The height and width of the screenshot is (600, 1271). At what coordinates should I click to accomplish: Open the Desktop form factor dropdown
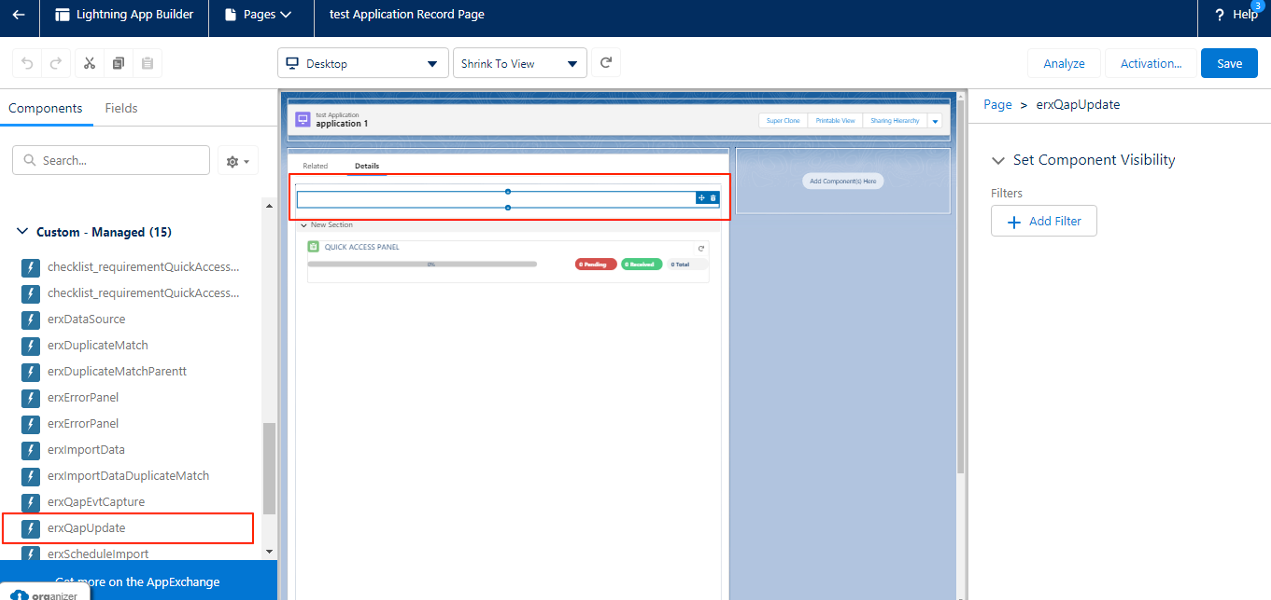coord(361,63)
